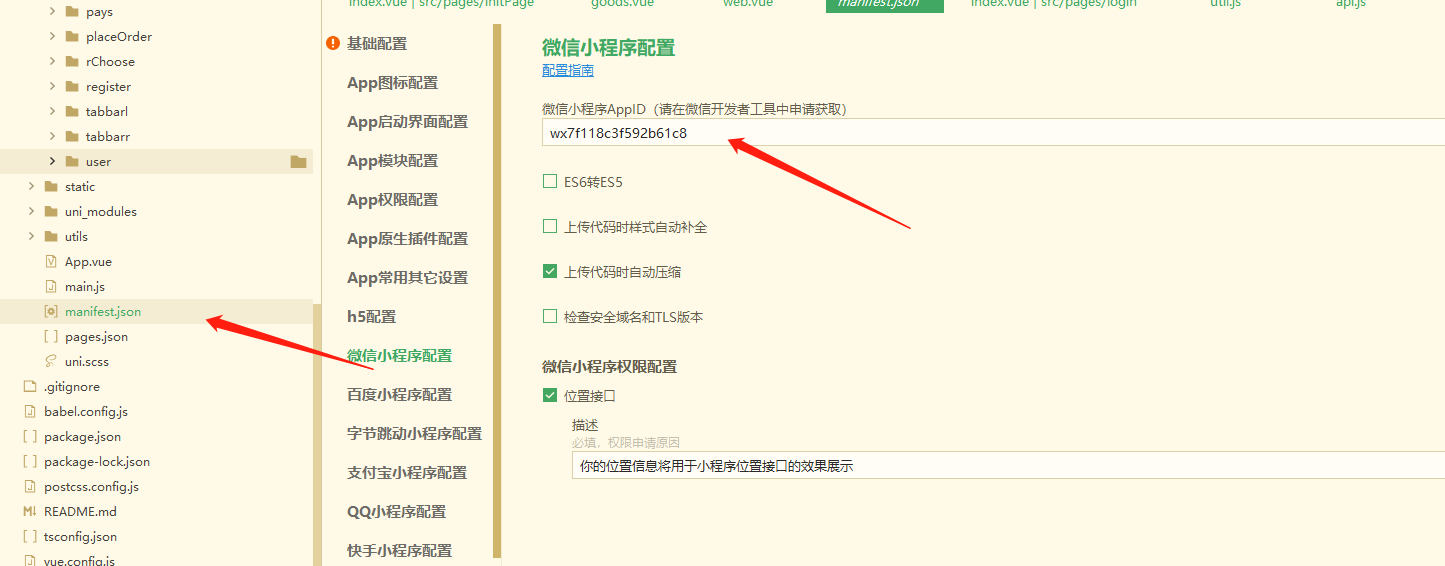Uncheck 上传代码时自动压缩 option

(549, 271)
